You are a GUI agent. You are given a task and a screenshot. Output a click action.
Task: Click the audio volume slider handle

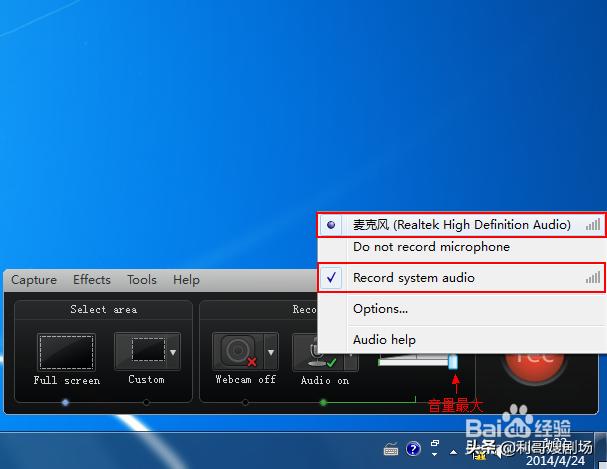point(453,360)
